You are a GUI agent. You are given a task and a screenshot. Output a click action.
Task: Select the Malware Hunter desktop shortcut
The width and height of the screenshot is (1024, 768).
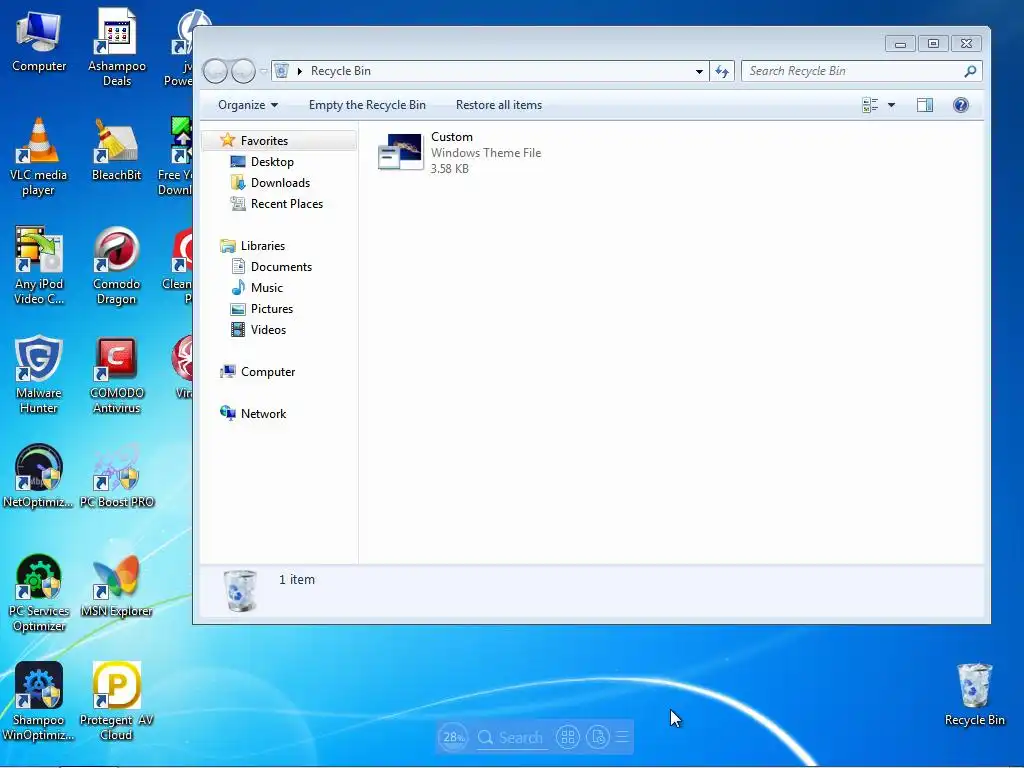tap(39, 376)
